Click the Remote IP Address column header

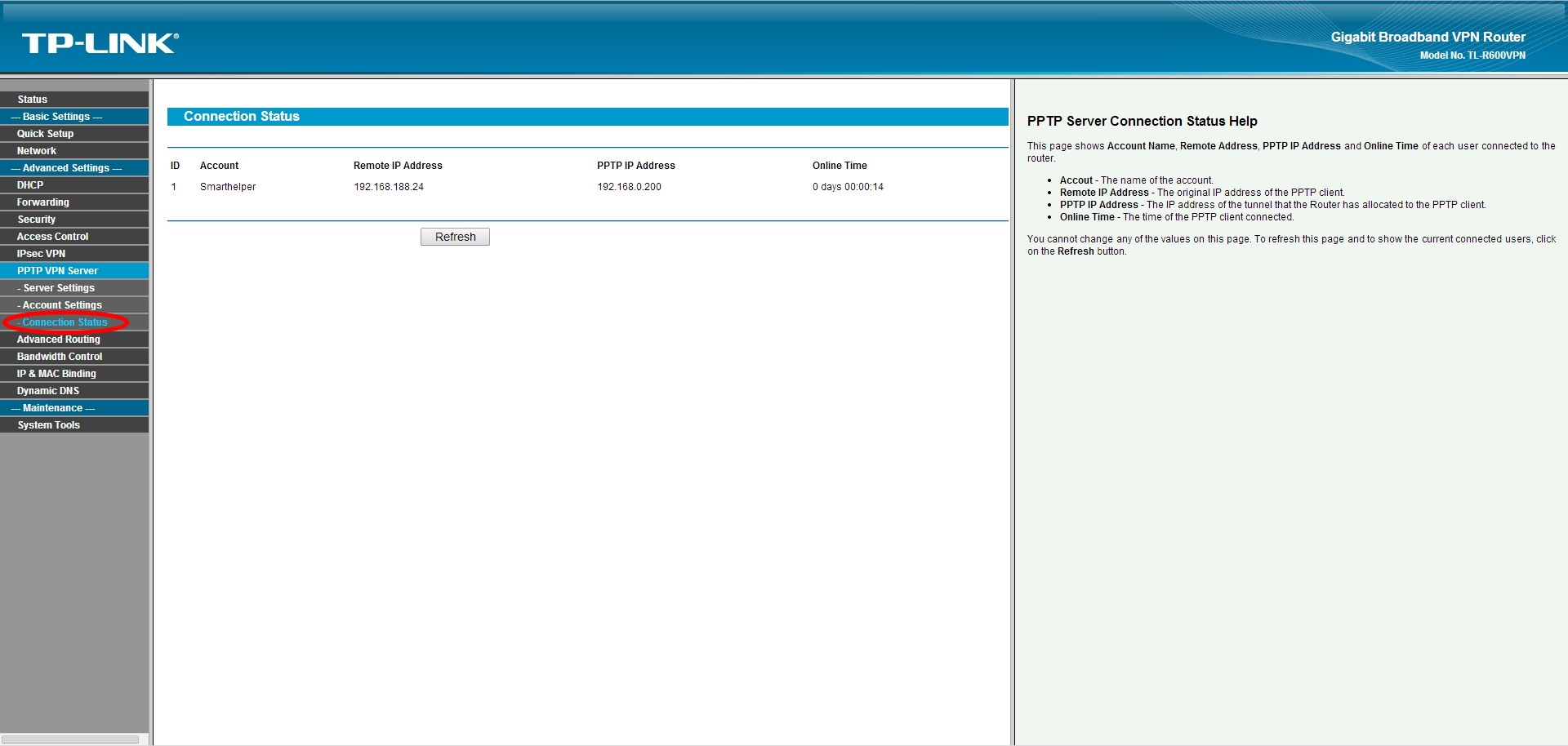(x=398, y=166)
